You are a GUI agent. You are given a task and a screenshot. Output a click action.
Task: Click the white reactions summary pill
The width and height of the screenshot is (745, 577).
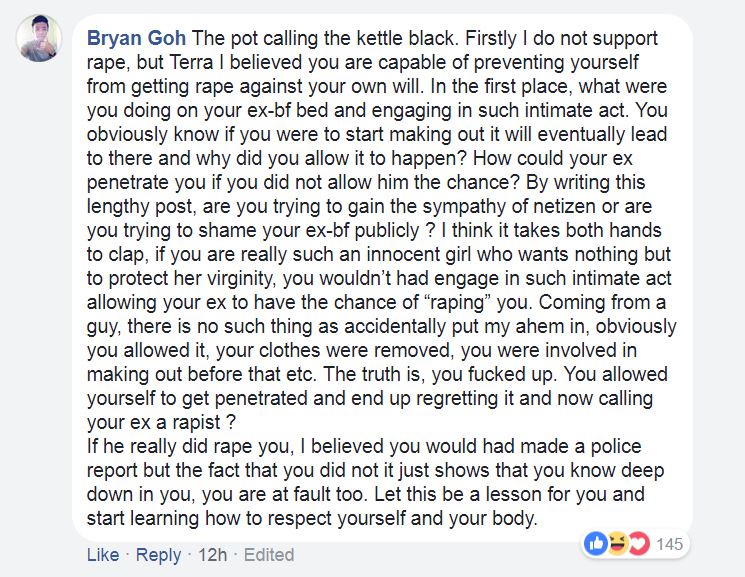635,544
